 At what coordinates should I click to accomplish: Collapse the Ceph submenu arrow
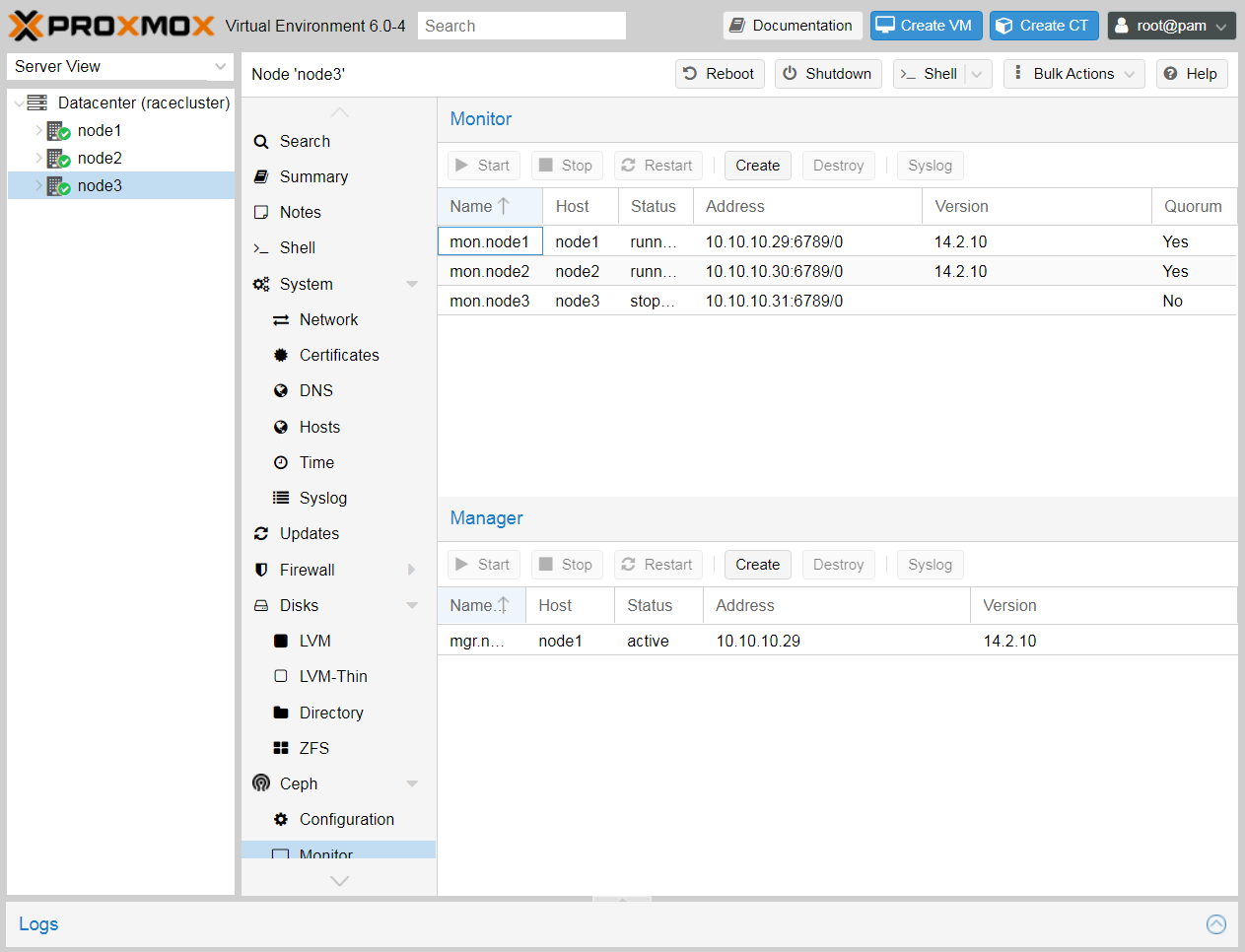click(x=412, y=783)
